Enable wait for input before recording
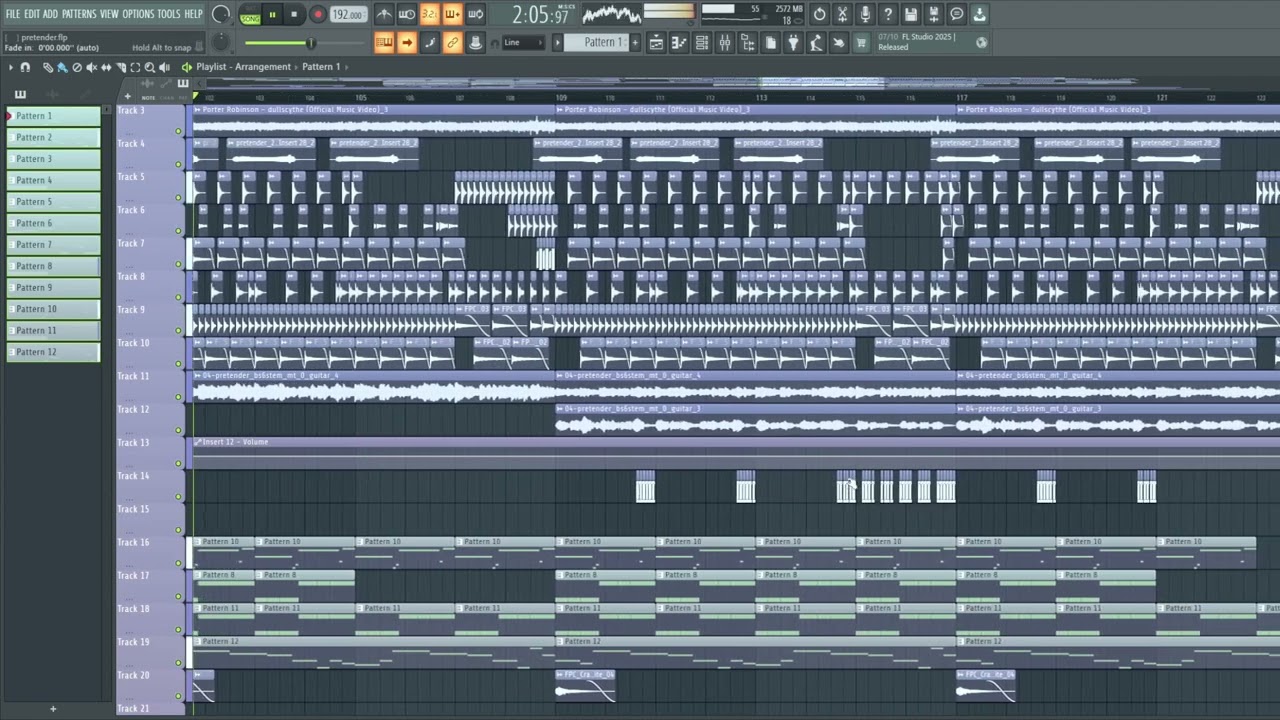This screenshot has width=1280, height=720. 407,14
